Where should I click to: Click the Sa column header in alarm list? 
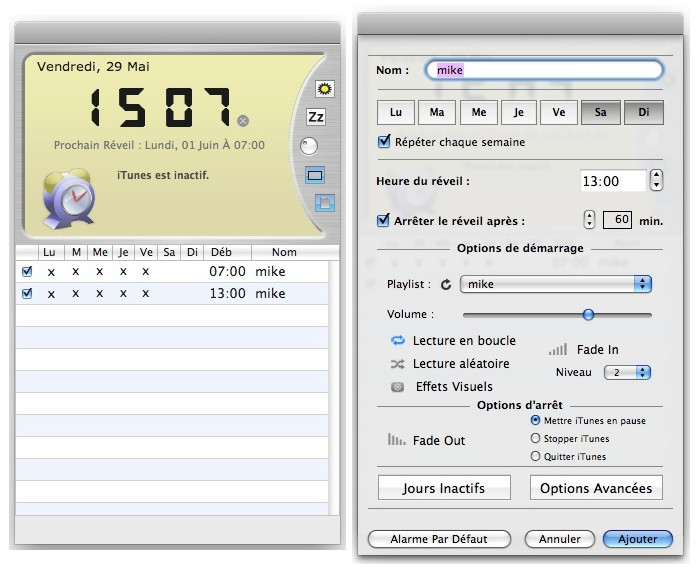pos(169,252)
